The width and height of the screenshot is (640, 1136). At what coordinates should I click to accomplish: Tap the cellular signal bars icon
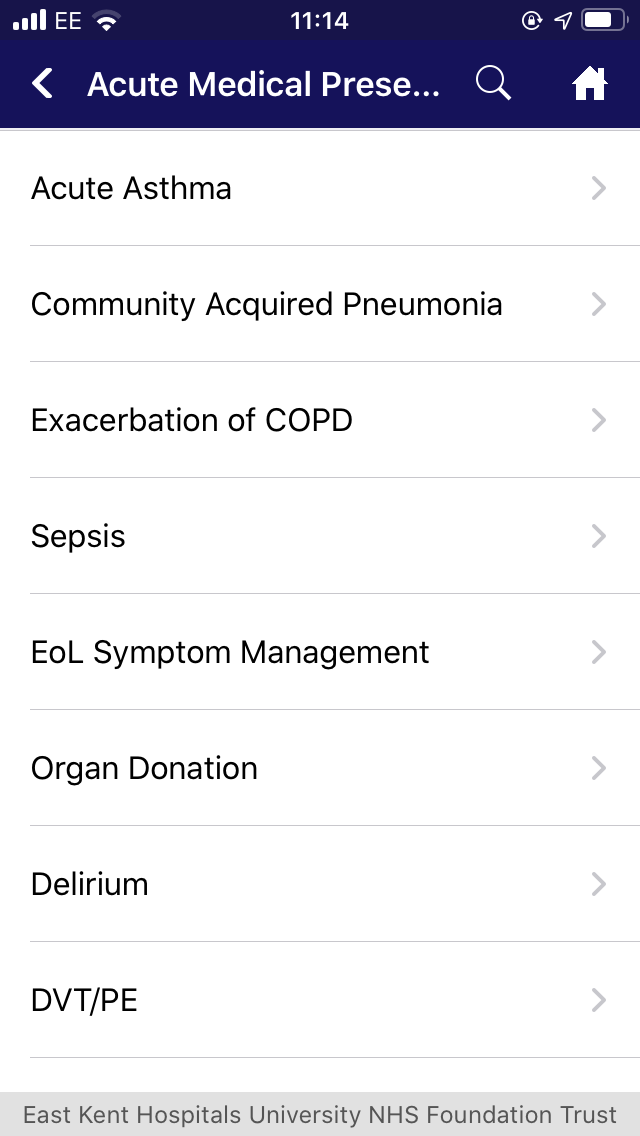[30, 21]
